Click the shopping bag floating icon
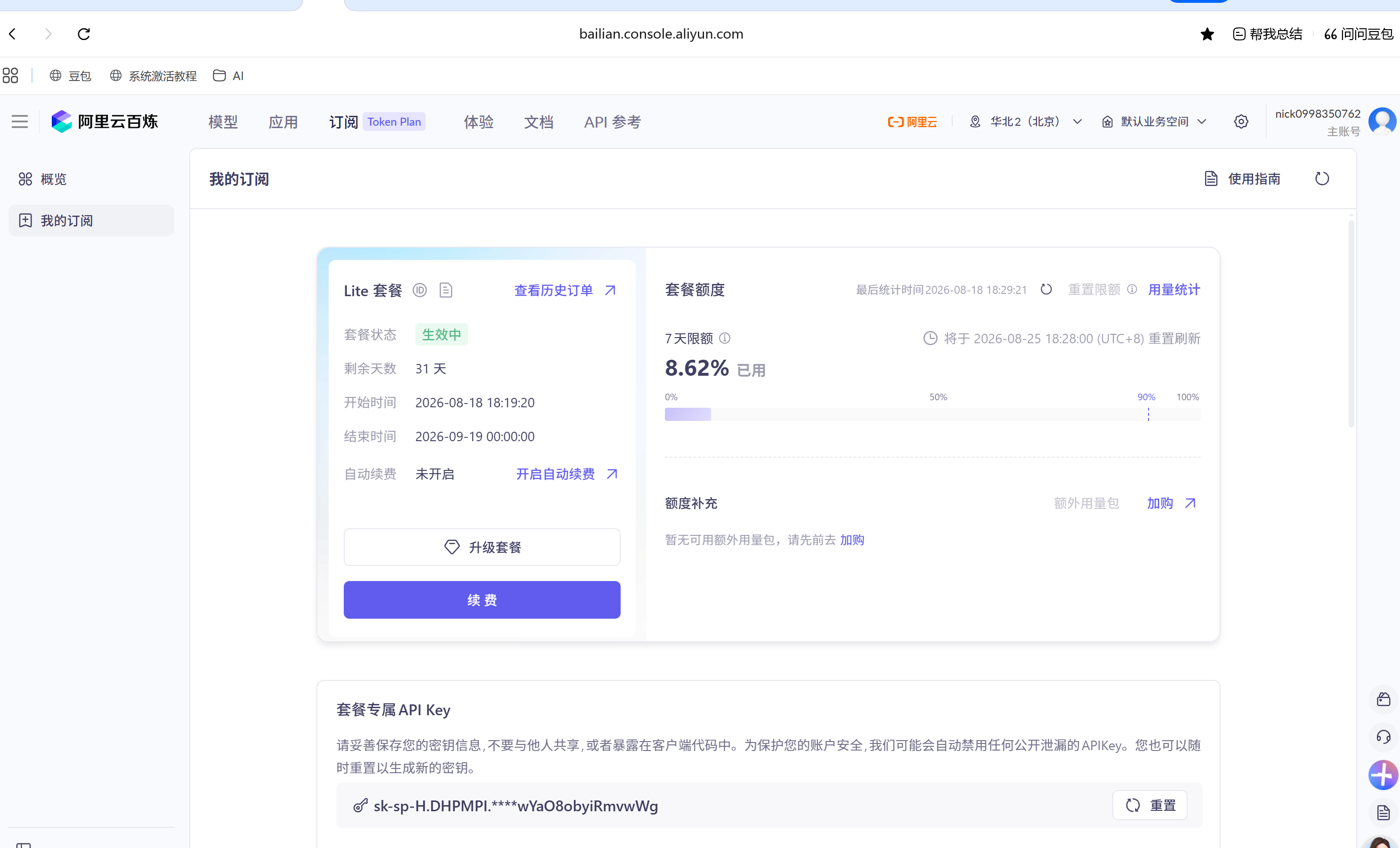The height and width of the screenshot is (848, 1400). click(x=1384, y=699)
